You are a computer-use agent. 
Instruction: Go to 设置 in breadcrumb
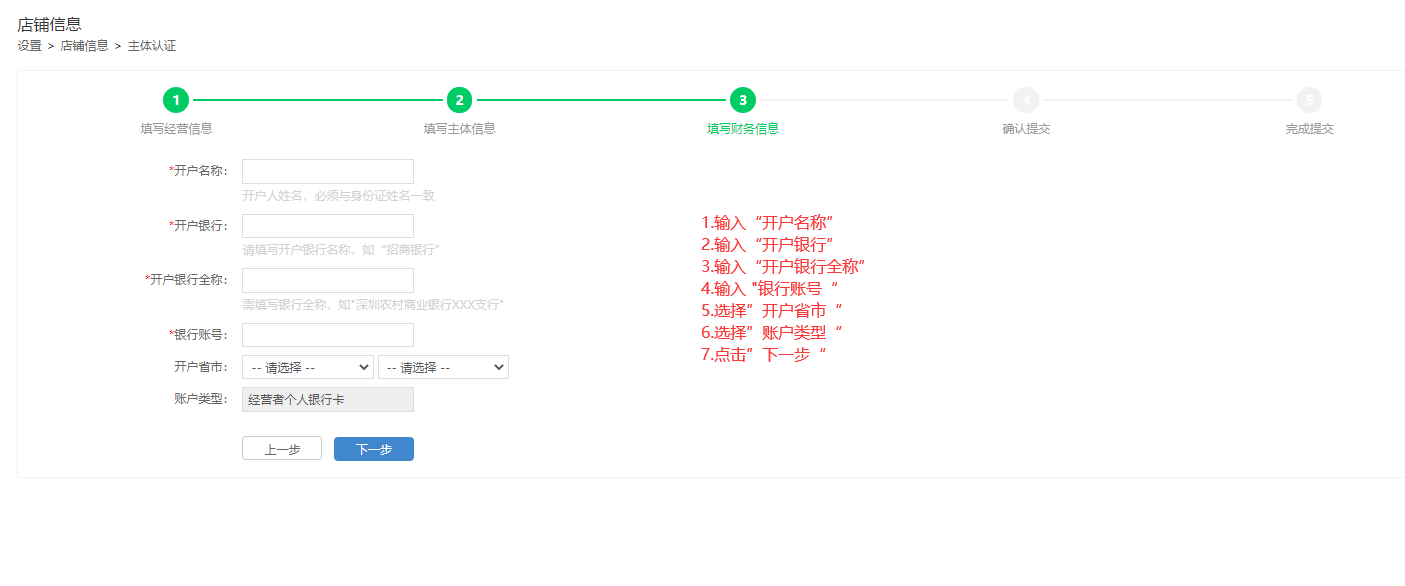coord(29,46)
